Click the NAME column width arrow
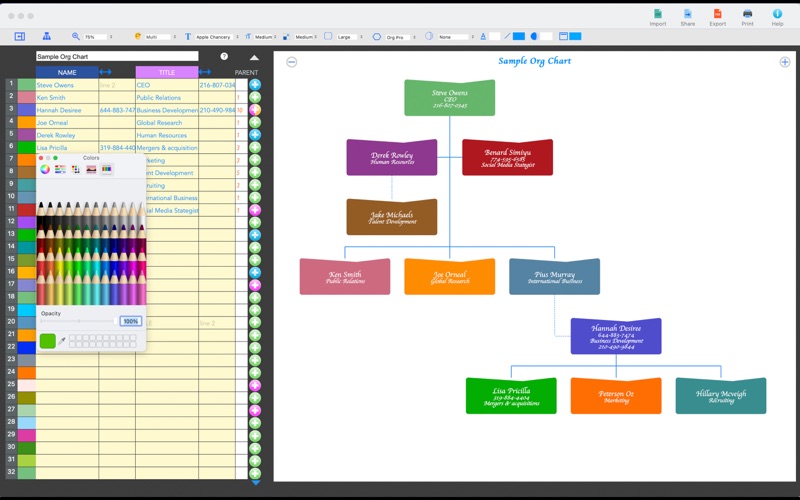 [105, 72]
